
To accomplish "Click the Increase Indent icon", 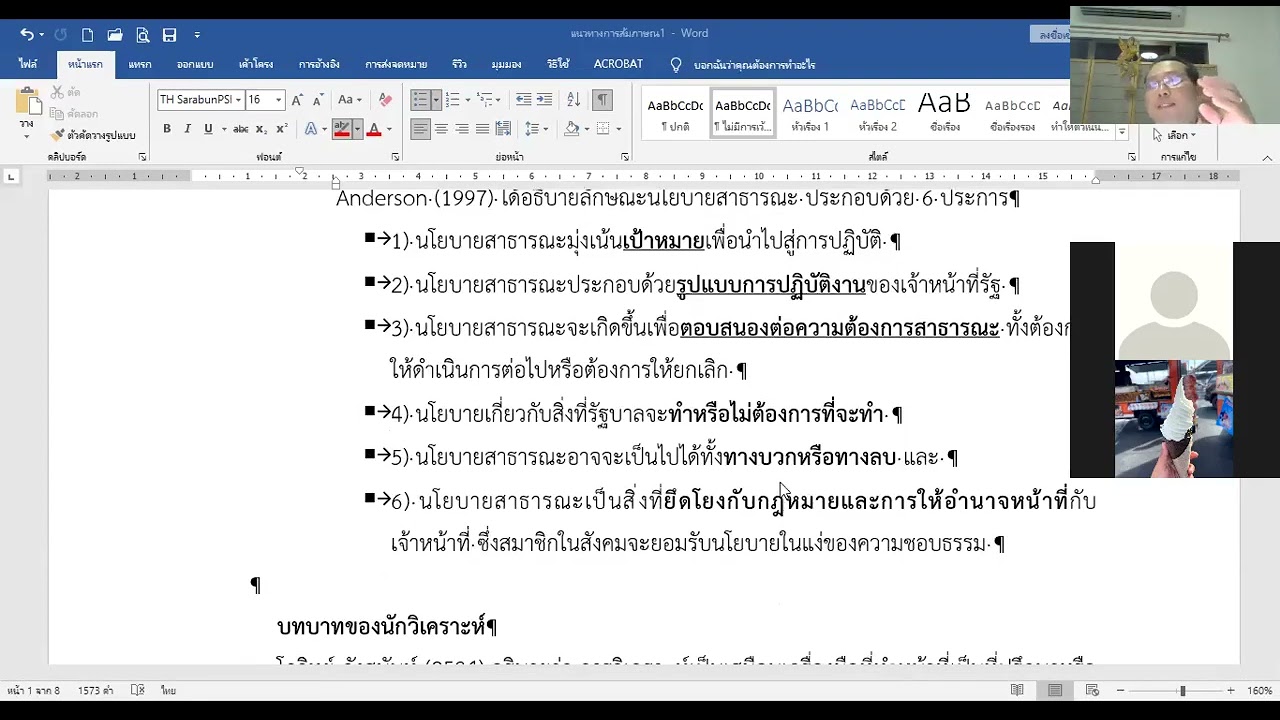I will [544, 100].
